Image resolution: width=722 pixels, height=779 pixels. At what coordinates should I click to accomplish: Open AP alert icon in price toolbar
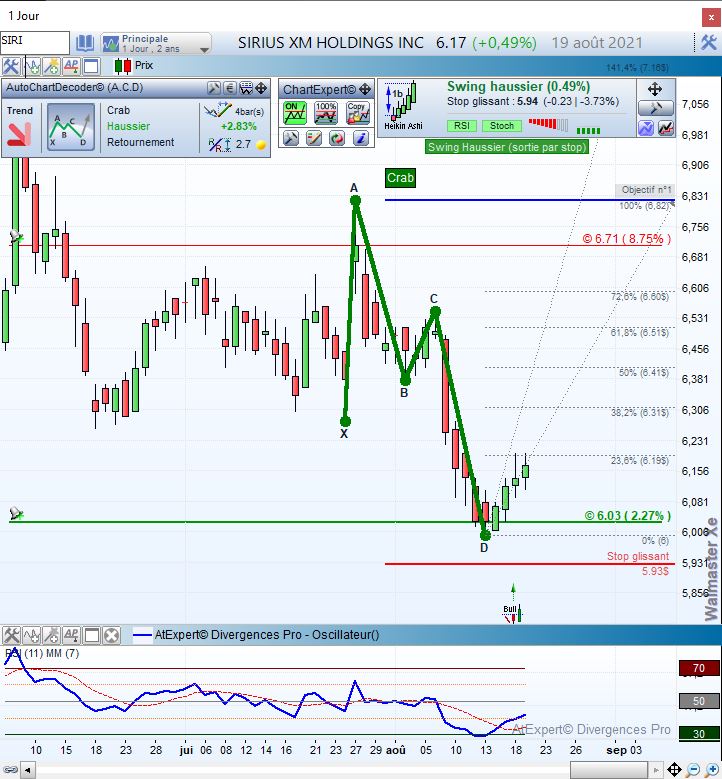coord(71,66)
